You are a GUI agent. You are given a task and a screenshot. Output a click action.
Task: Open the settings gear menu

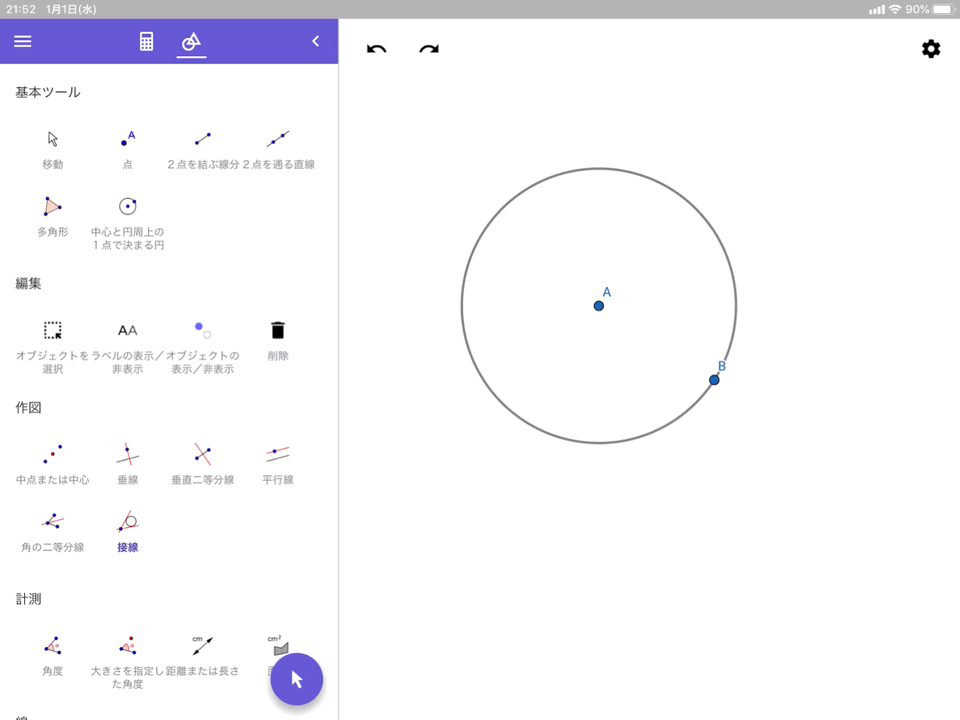931,49
